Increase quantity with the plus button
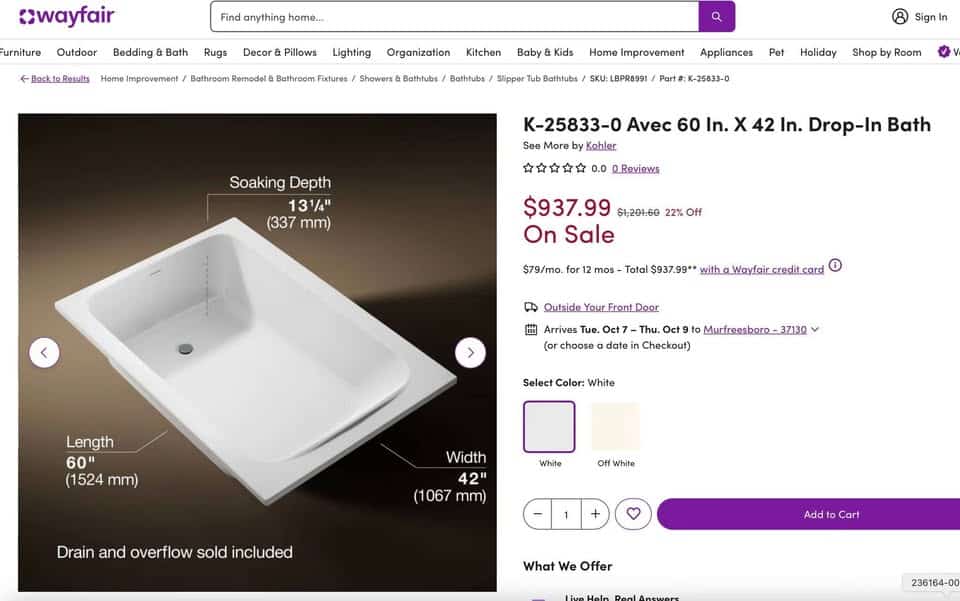Image resolution: width=960 pixels, height=601 pixels. click(595, 514)
